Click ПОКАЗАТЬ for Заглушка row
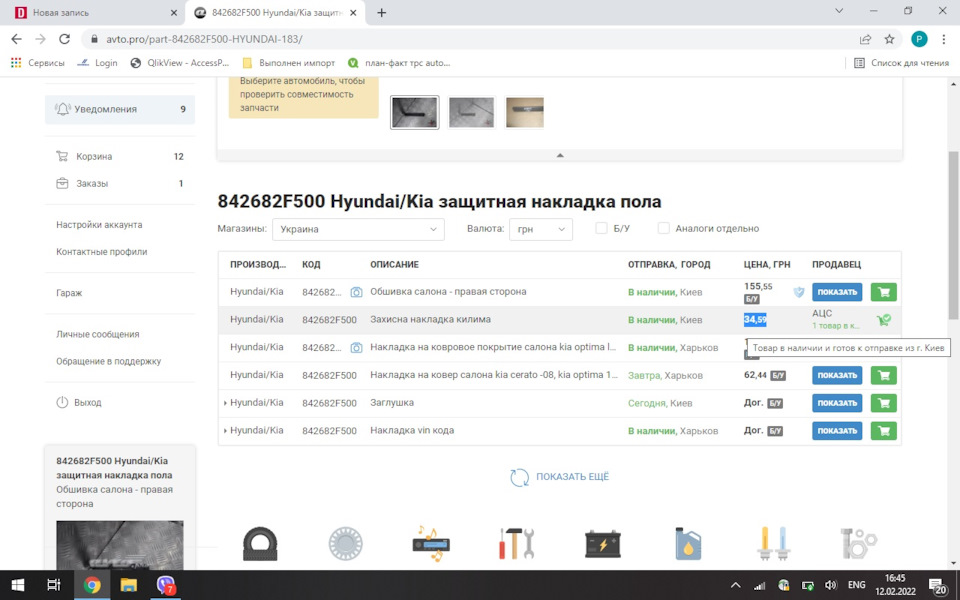 tap(837, 403)
